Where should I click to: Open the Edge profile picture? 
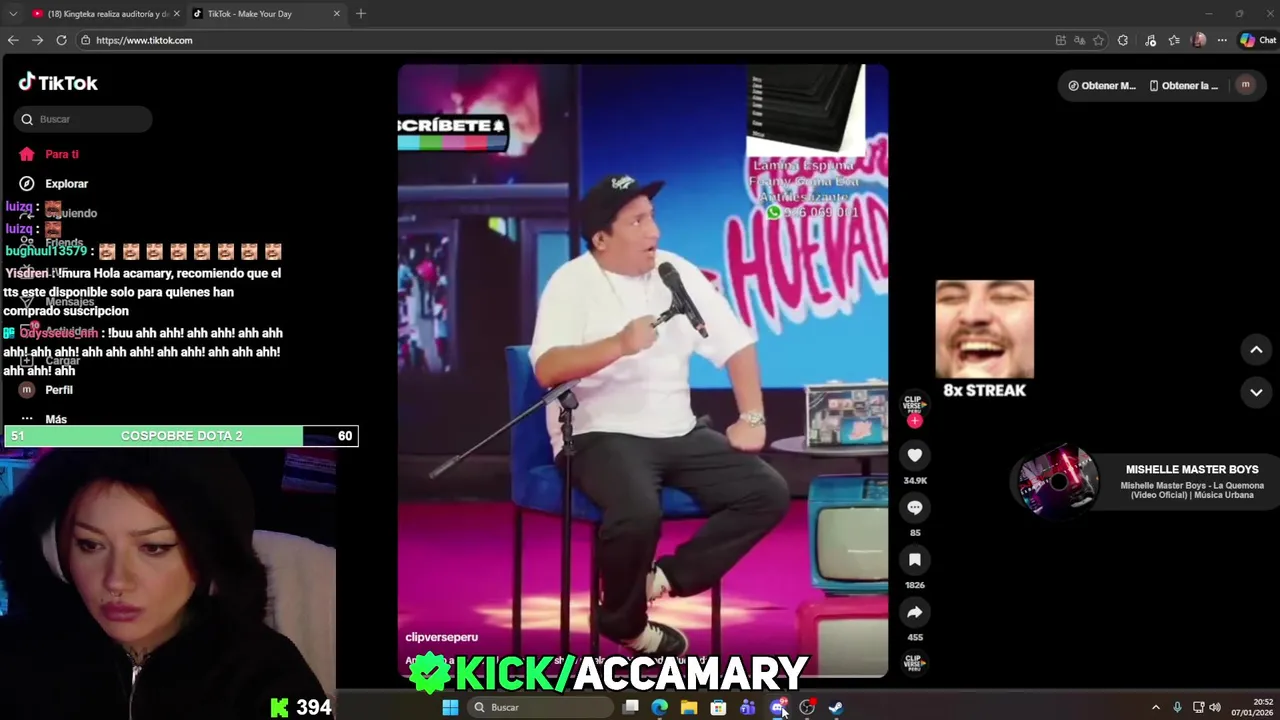pos(1200,40)
